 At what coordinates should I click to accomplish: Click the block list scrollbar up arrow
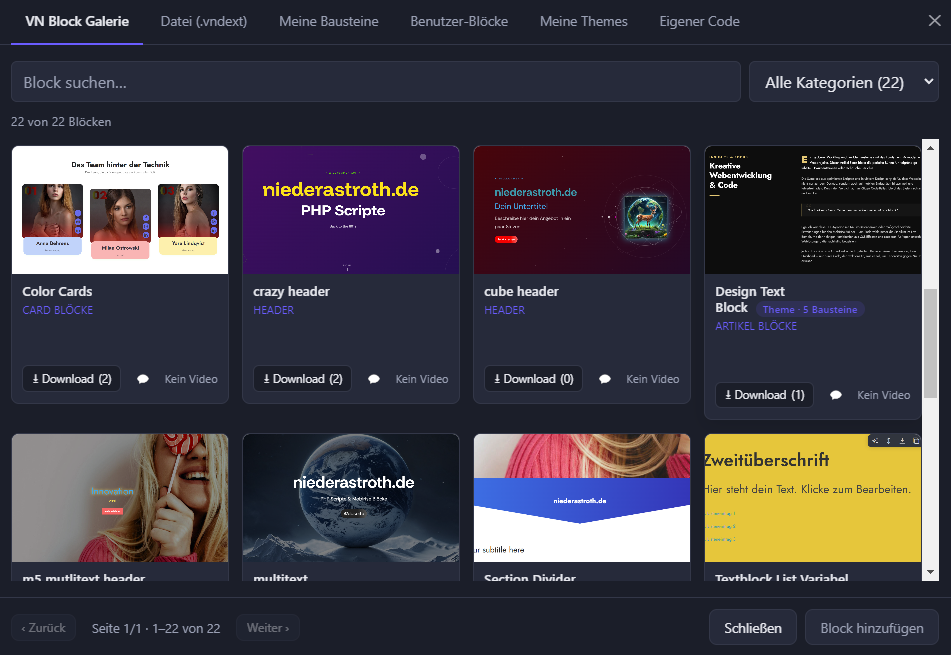(x=930, y=147)
